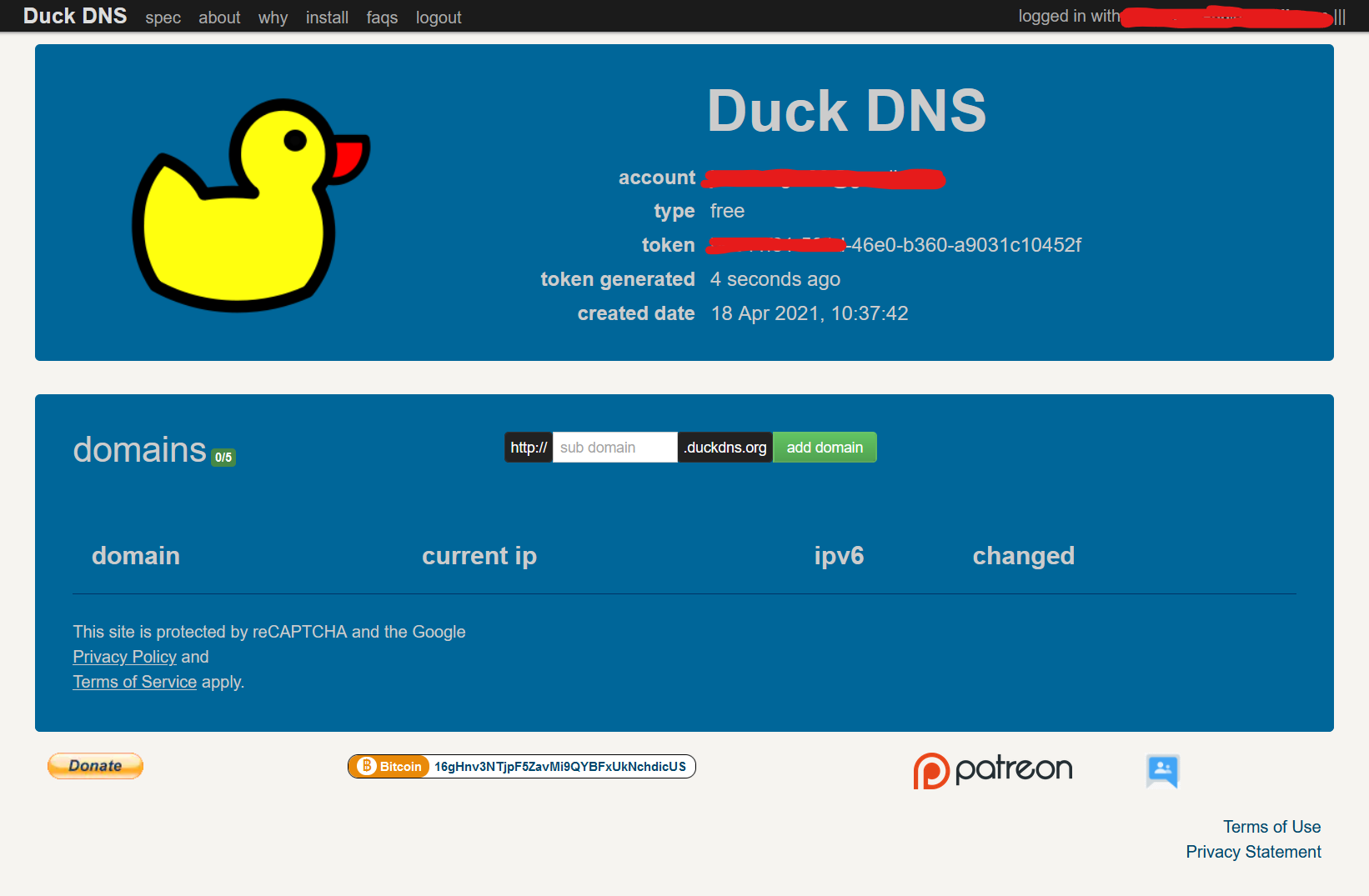
Task: Click the account type value 'free'
Action: click(727, 211)
